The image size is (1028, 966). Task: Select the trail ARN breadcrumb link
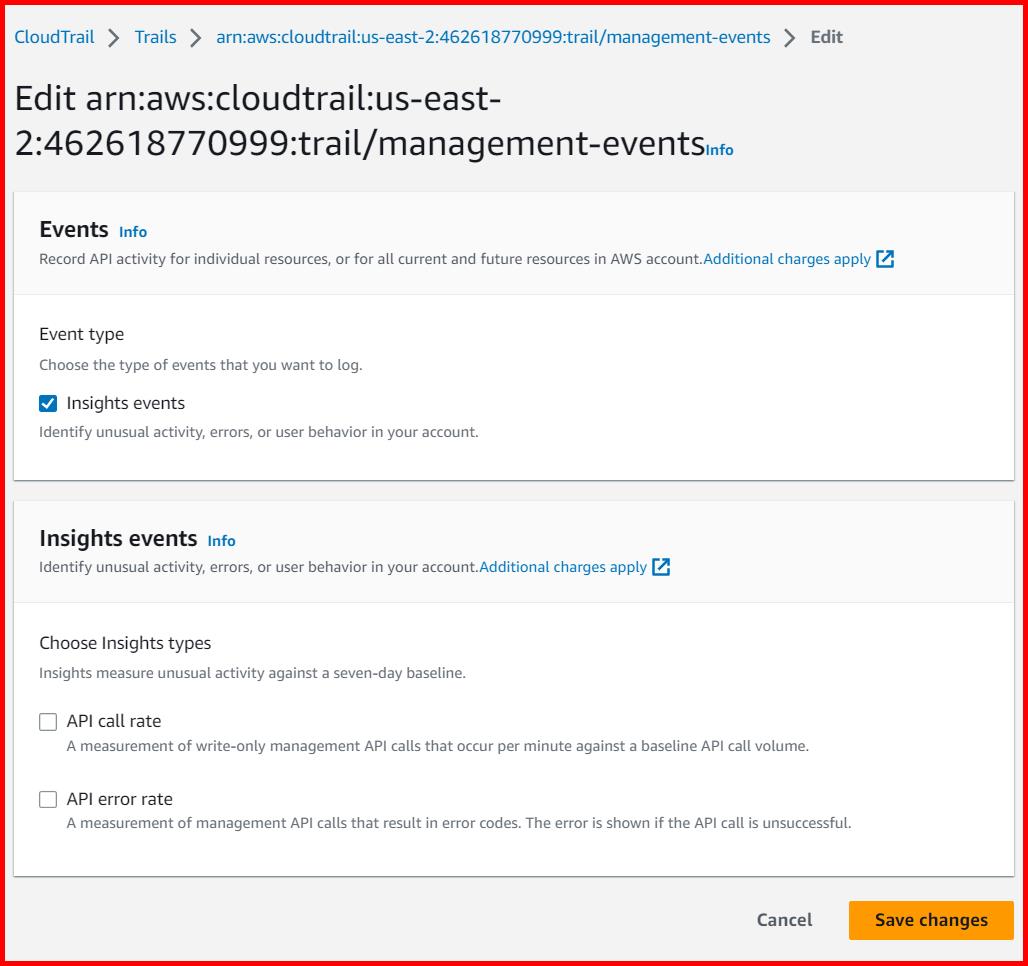(493, 36)
